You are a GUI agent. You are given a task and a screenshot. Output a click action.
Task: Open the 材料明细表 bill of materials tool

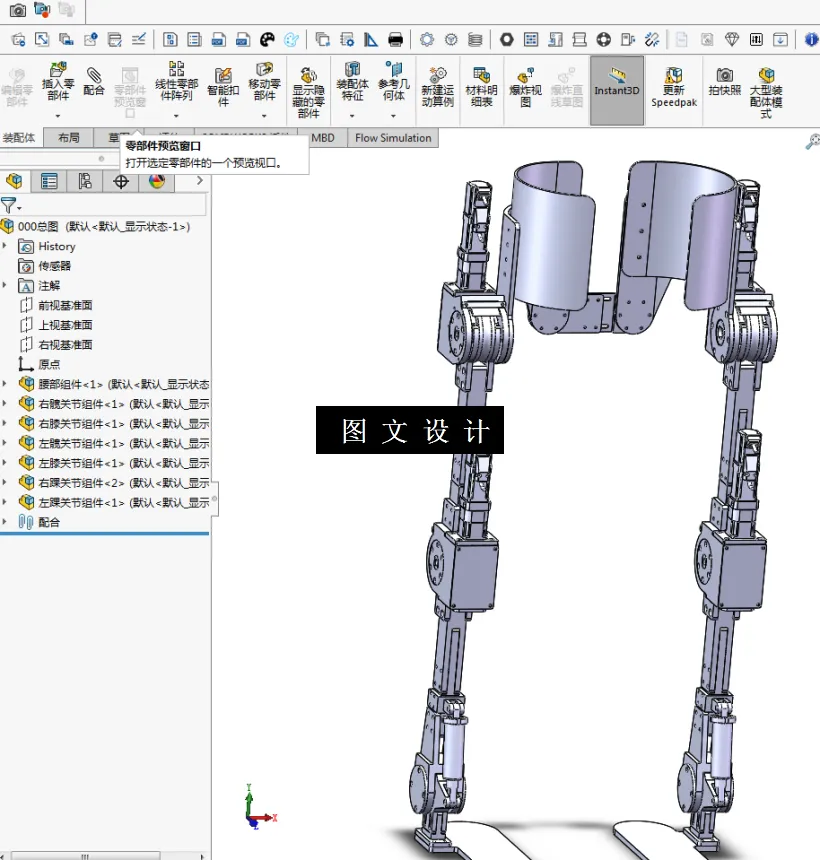click(481, 84)
